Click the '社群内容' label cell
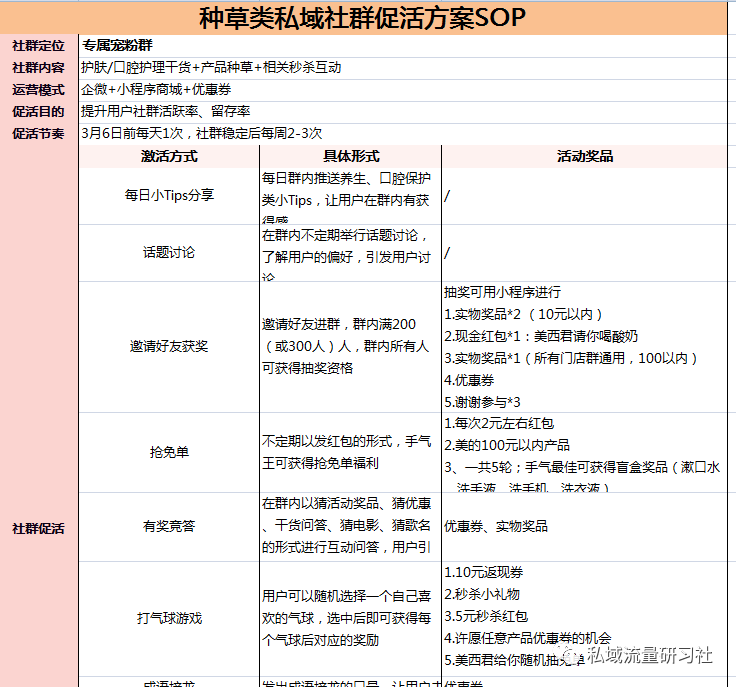Viewport: 736px width, 687px height. click(x=38, y=68)
